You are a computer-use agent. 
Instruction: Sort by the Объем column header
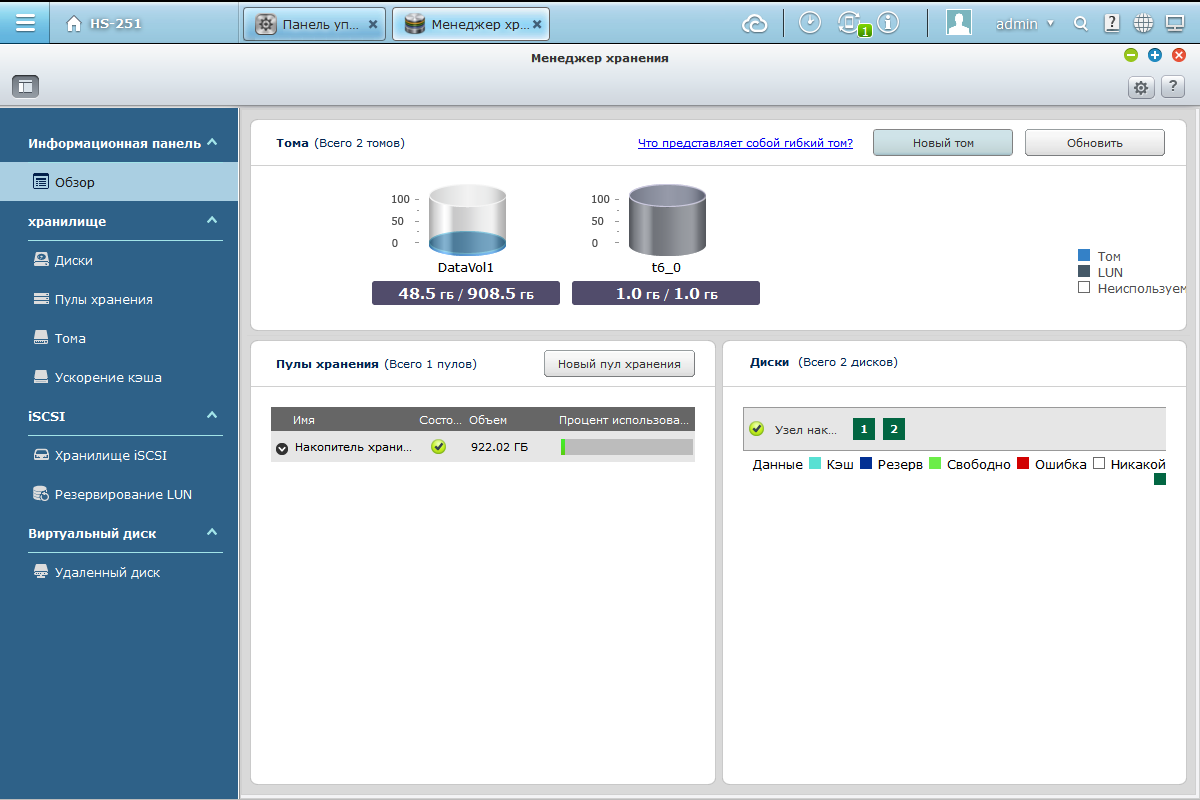click(x=488, y=420)
